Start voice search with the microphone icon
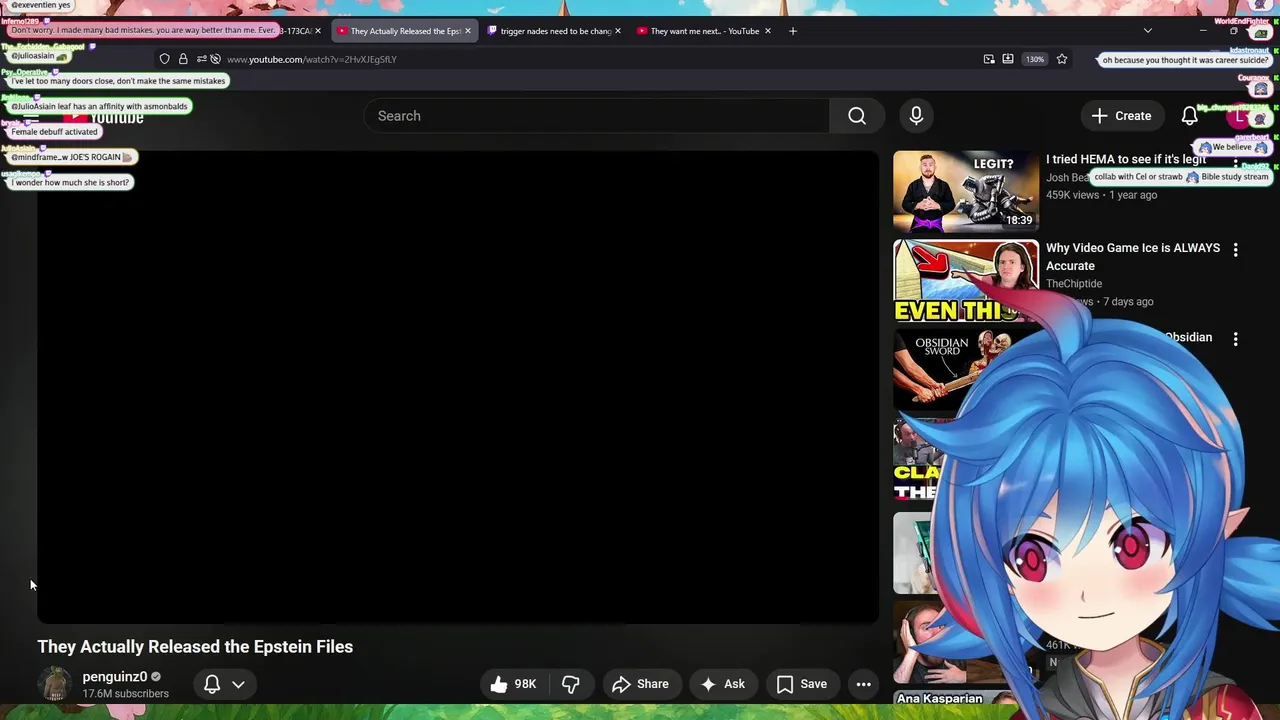This screenshot has width=1280, height=720. 916,116
